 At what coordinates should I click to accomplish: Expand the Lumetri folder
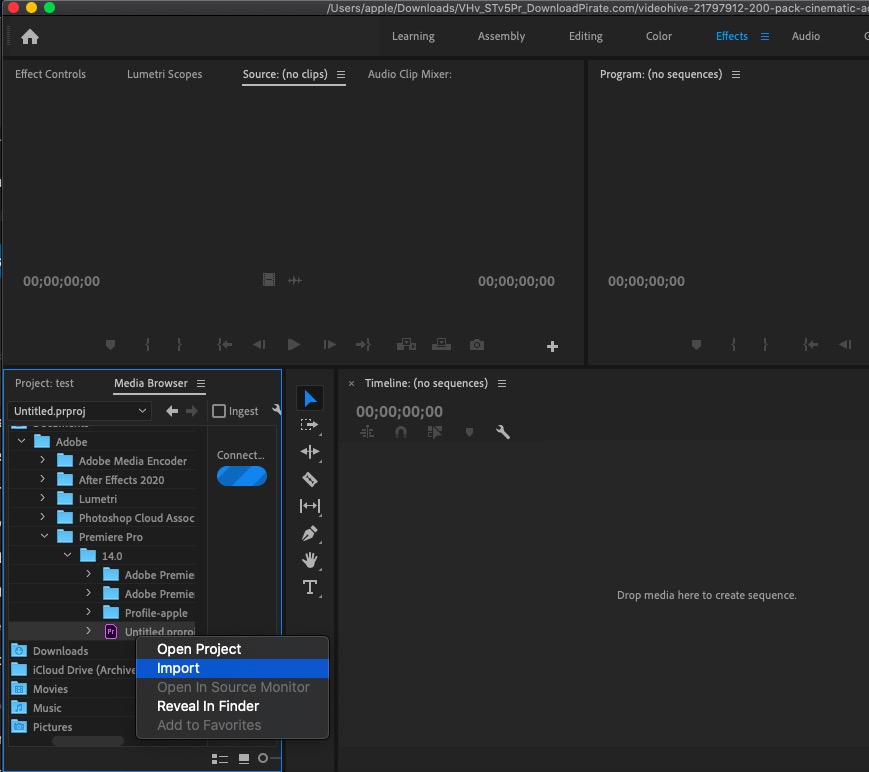click(x=43, y=498)
